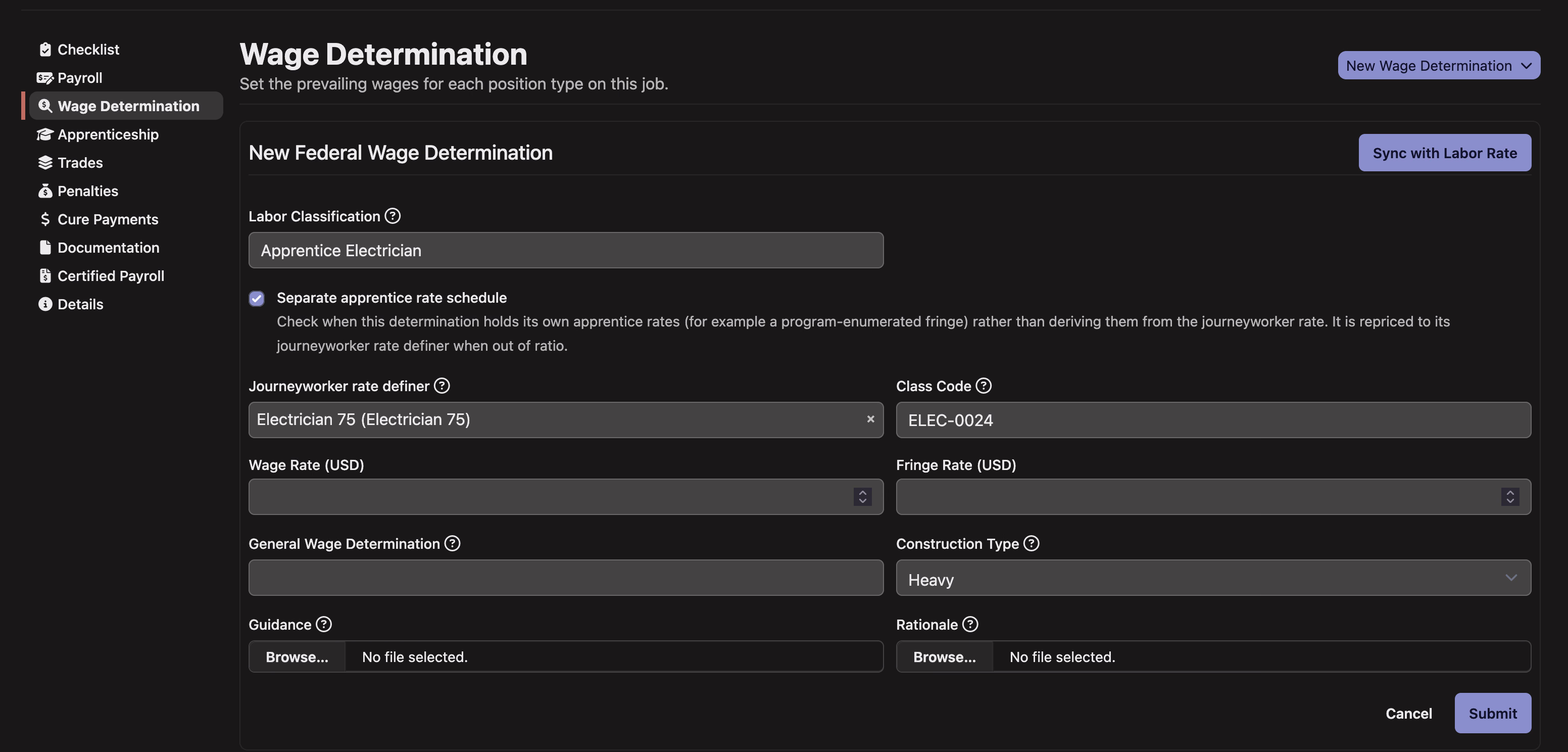This screenshot has height=752, width=1568.
Task: Open the Construction Type Heavy dropdown
Action: (x=1213, y=579)
